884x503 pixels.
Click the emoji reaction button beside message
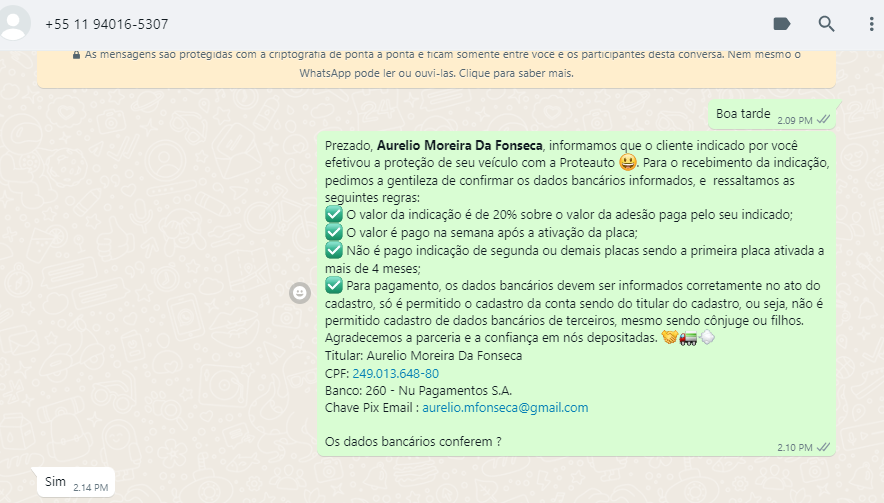(x=299, y=292)
